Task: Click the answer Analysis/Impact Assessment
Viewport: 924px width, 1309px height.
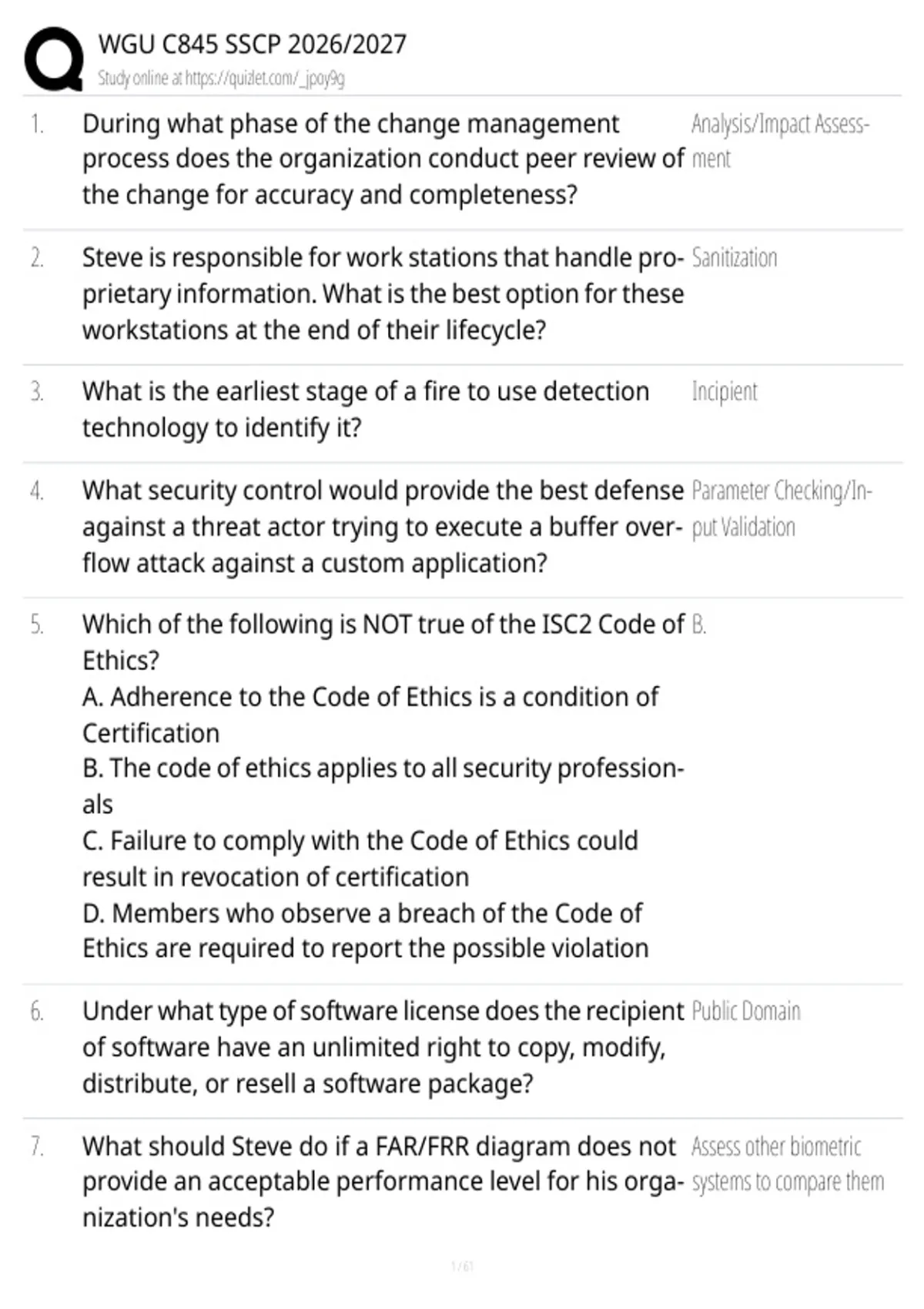Action: click(780, 141)
